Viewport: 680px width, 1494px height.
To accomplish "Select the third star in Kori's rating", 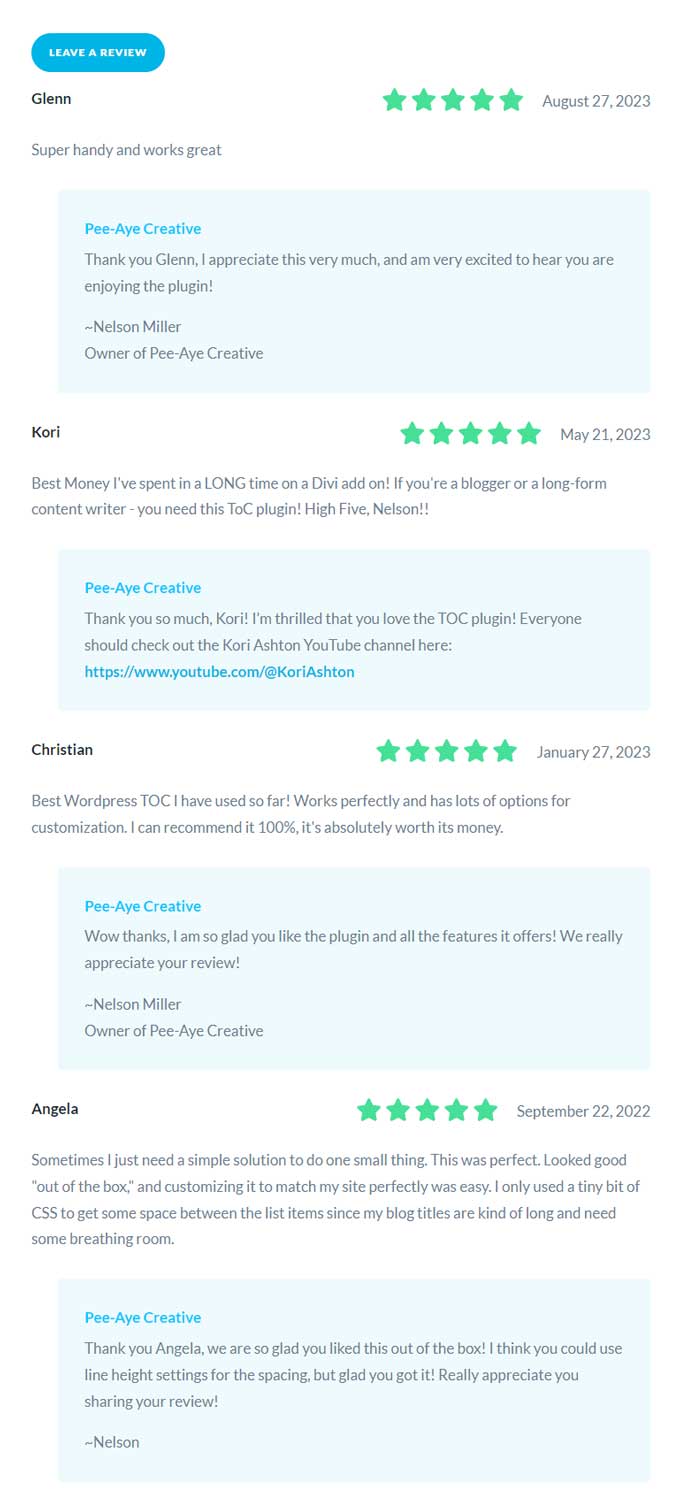I will point(470,434).
